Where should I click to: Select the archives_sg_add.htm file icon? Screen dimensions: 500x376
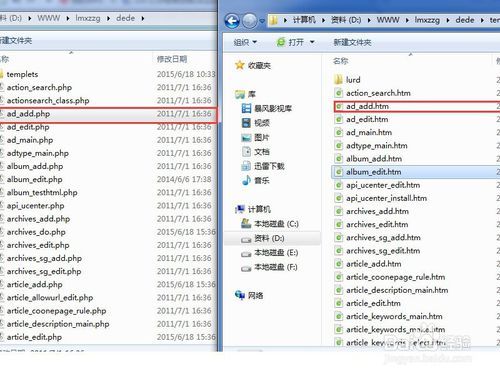(339, 238)
